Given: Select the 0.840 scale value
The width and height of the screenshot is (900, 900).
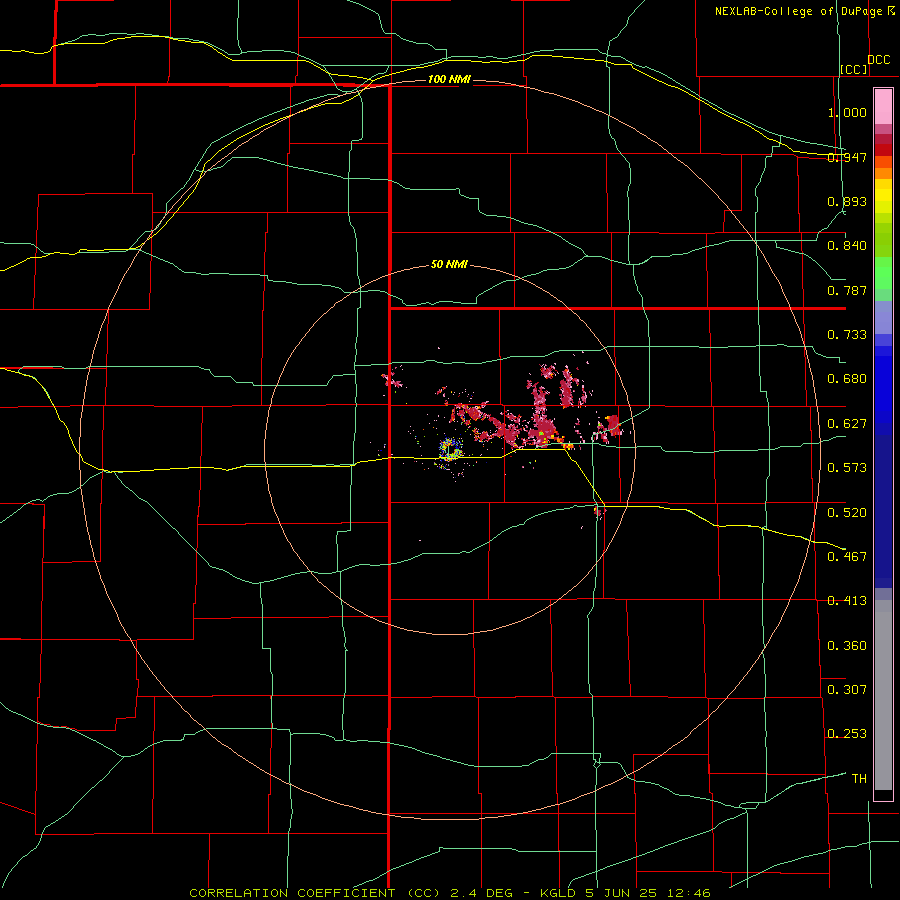Looking at the screenshot, I should click(847, 246).
